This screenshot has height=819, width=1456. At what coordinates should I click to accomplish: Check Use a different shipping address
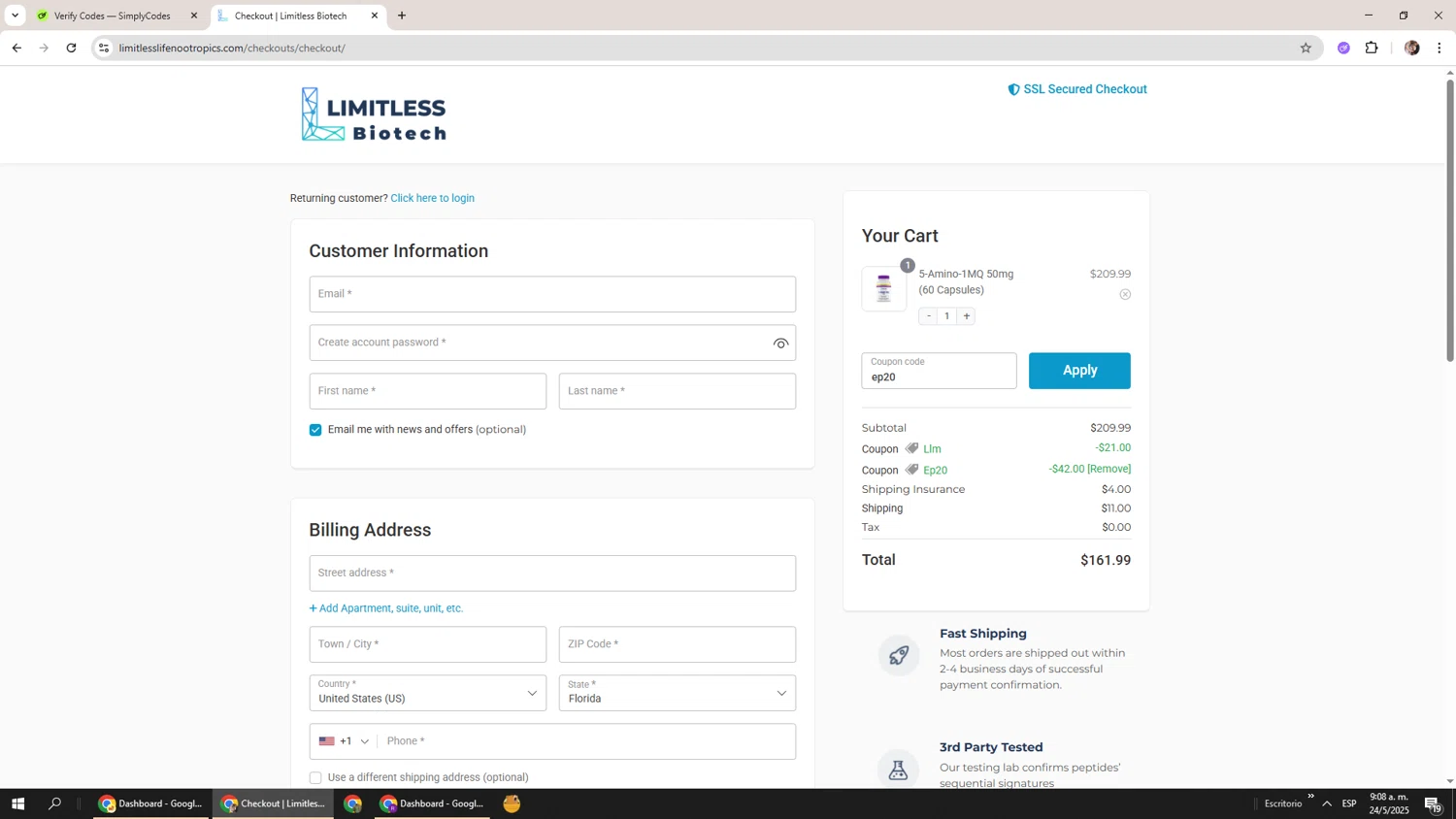click(x=315, y=777)
